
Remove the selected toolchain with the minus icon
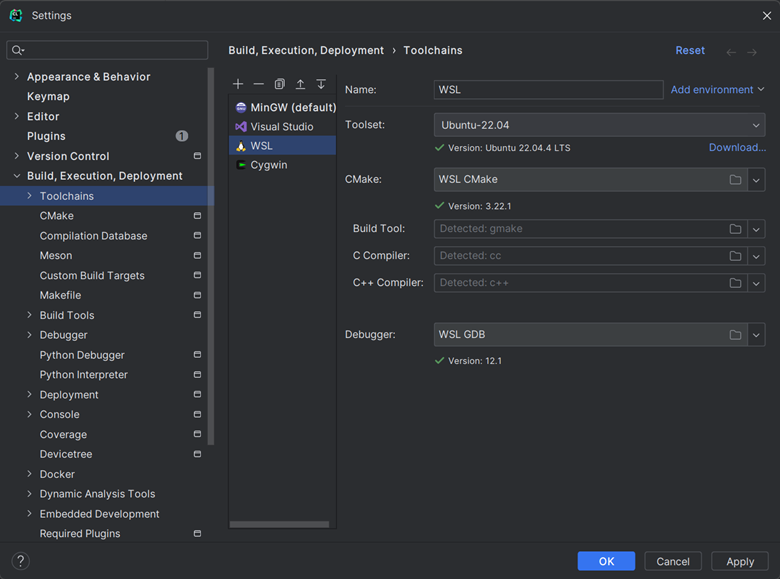coord(259,84)
